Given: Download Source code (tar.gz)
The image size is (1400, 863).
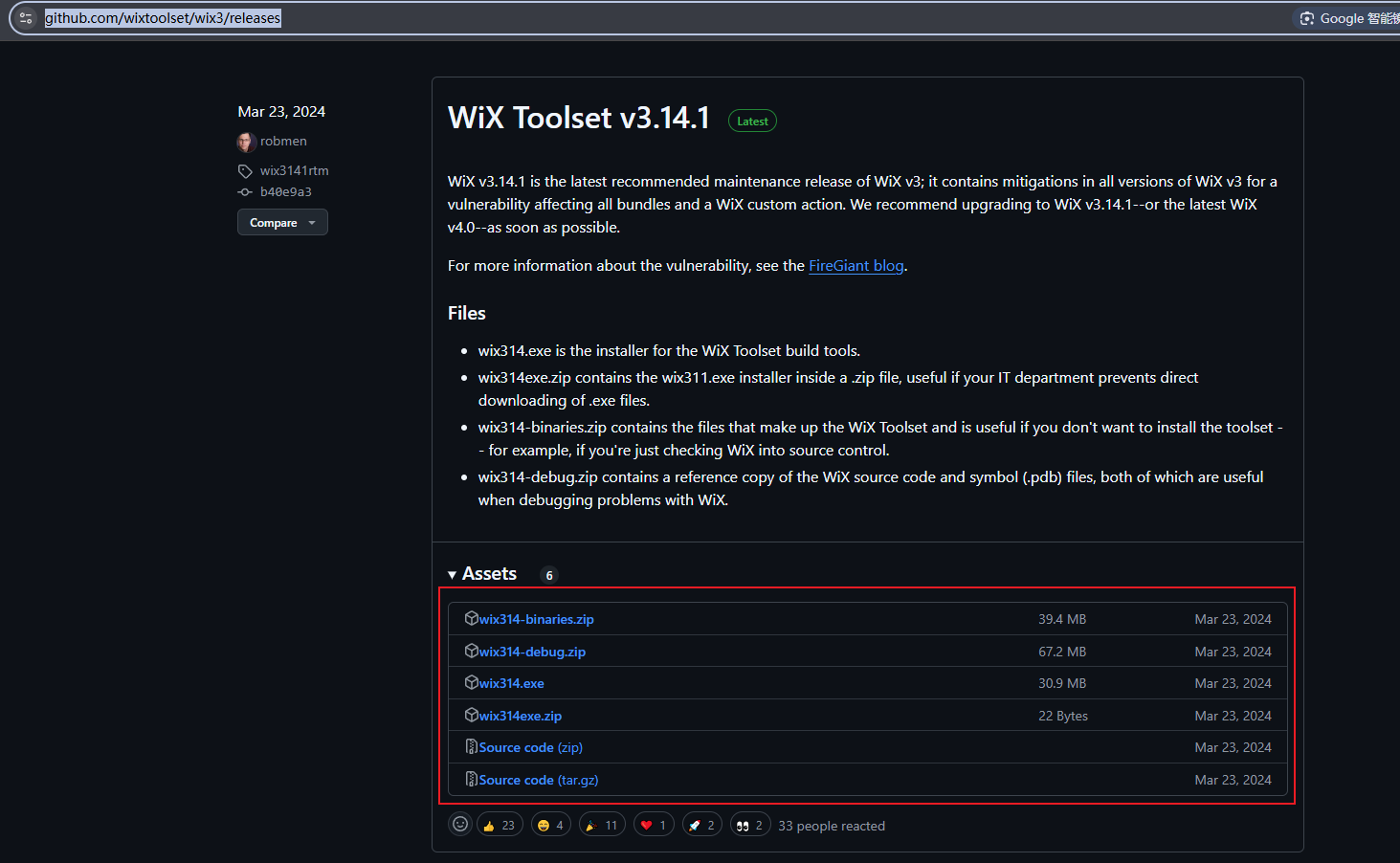Looking at the screenshot, I should pyautogui.click(x=539, y=780).
